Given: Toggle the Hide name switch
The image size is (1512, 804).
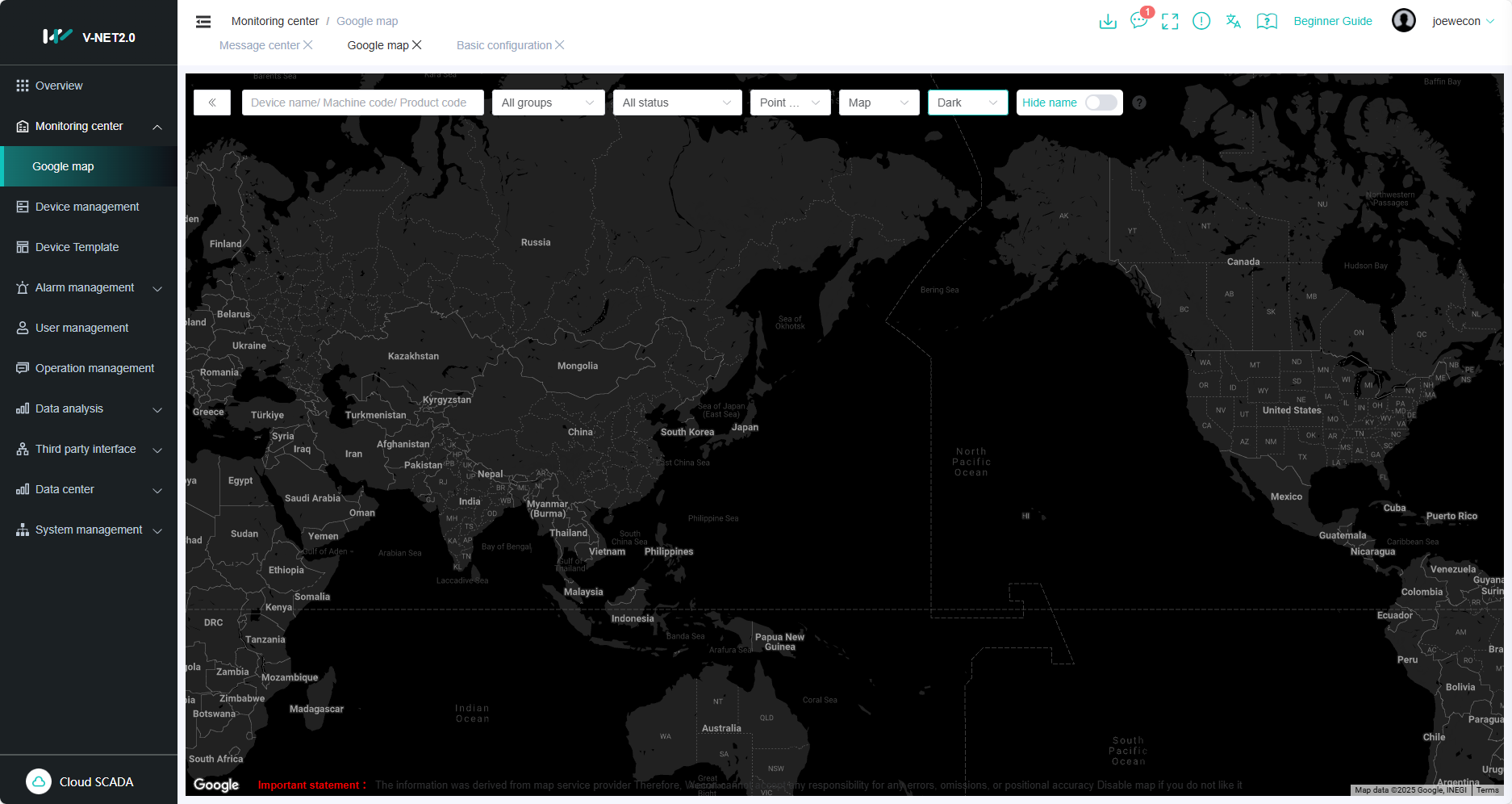Looking at the screenshot, I should [1101, 103].
